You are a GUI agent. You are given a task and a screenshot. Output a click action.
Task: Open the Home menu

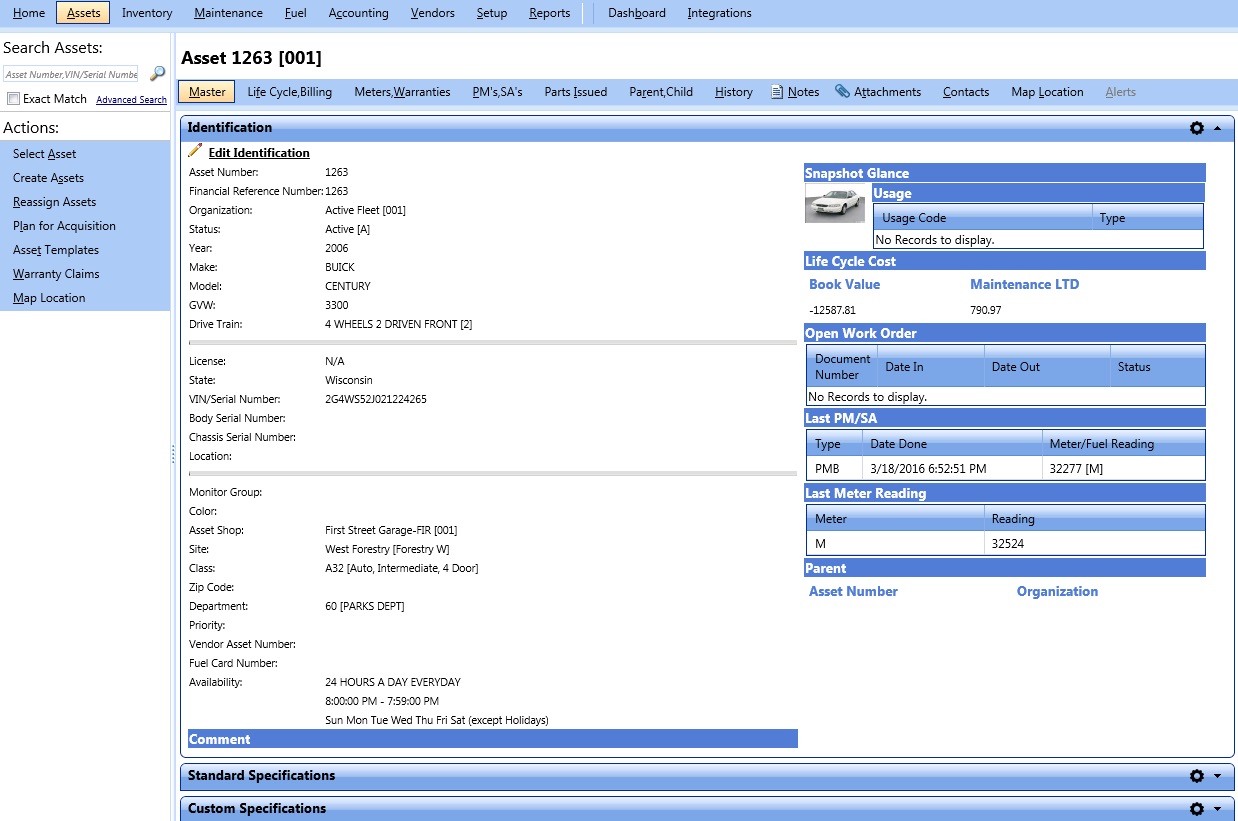[x=29, y=13]
